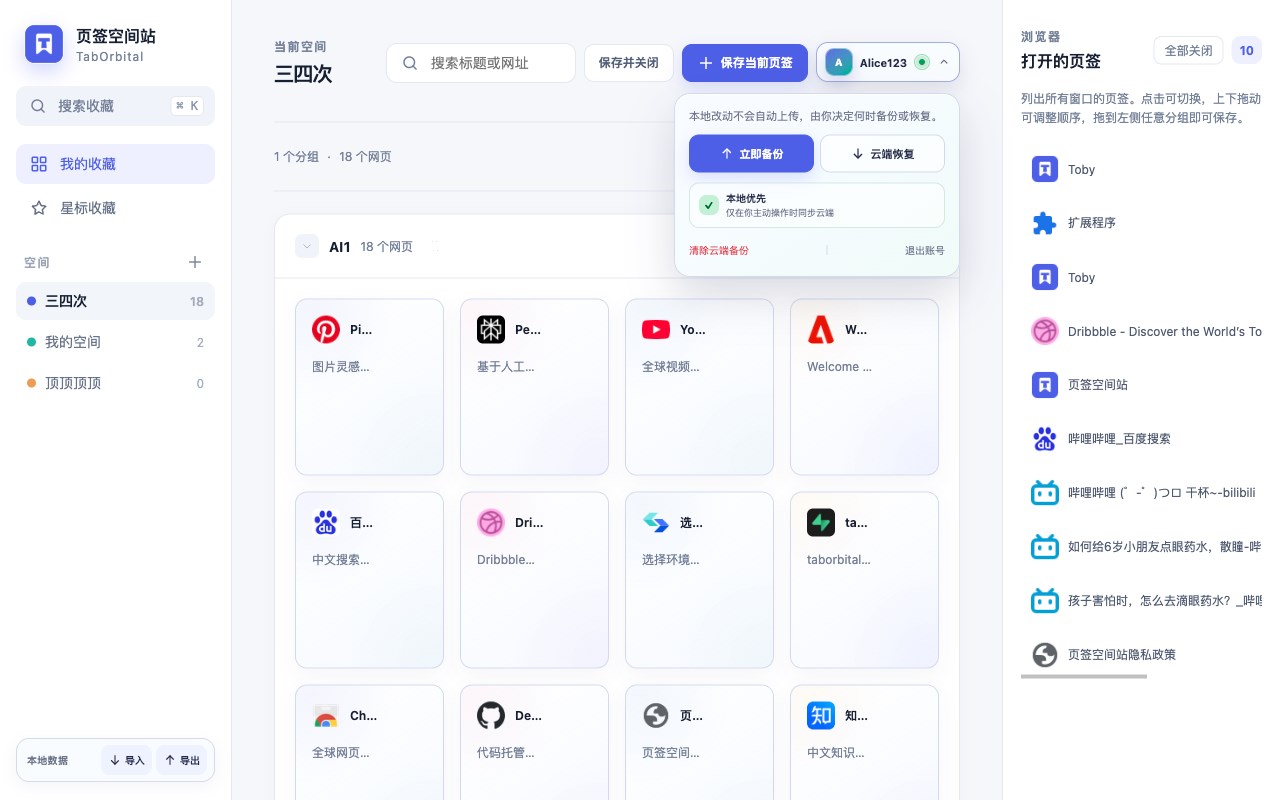Click the Pinterest bookmark icon
Image resolution: width=1280 pixels, height=800 pixels.
point(326,329)
